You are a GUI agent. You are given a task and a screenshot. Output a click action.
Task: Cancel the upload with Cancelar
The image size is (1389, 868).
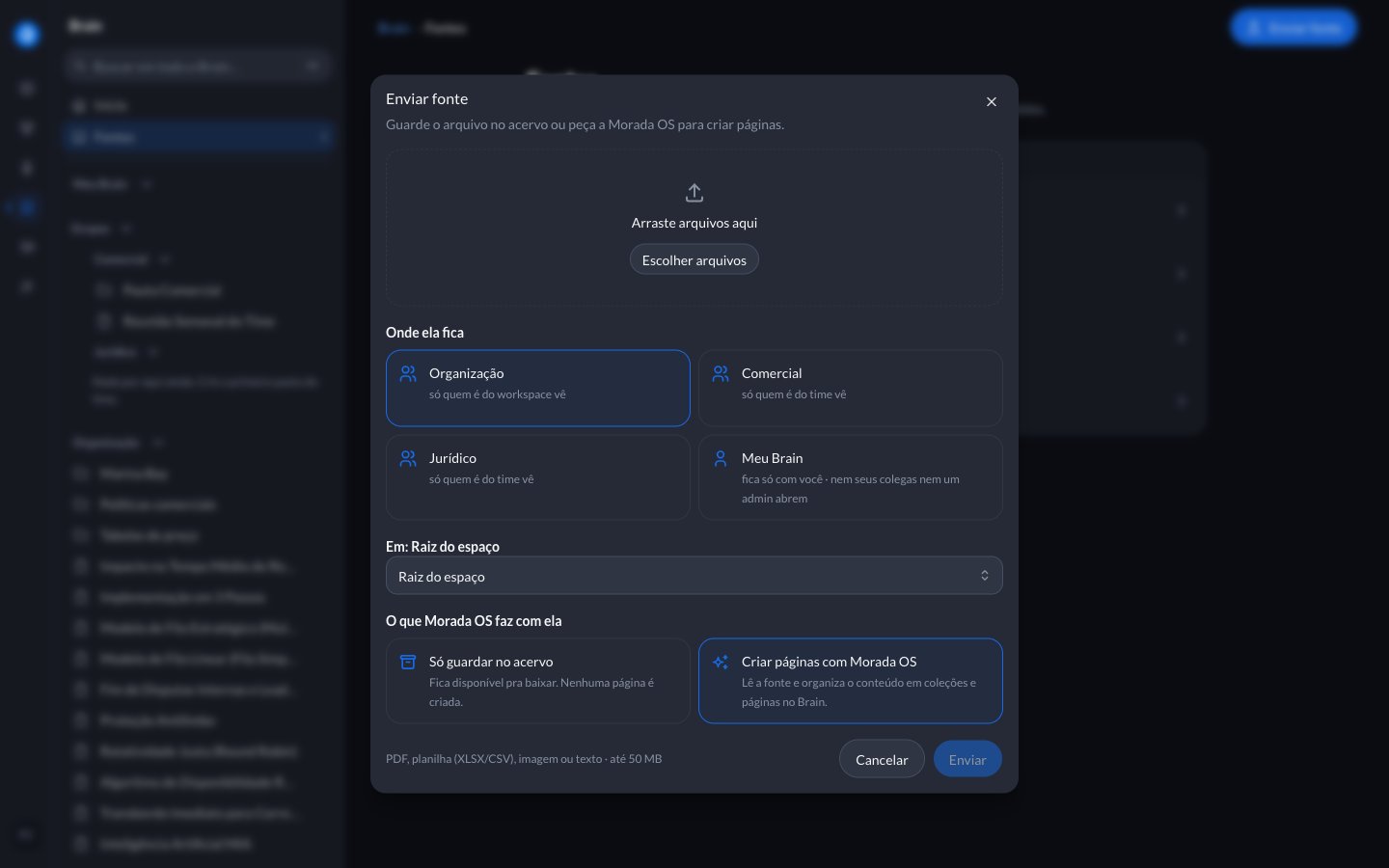[x=882, y=759]
